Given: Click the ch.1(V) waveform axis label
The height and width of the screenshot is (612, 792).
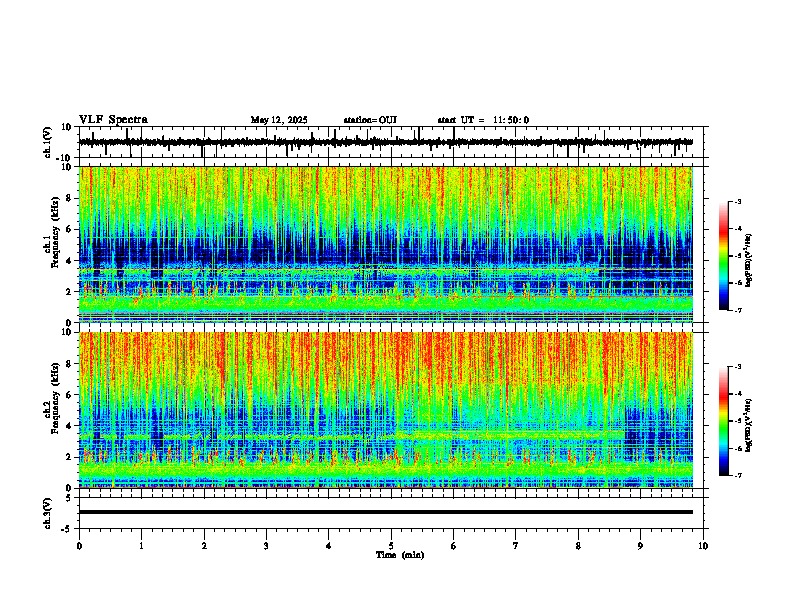Looking at the screenshot, I should [x=48, y=142].
